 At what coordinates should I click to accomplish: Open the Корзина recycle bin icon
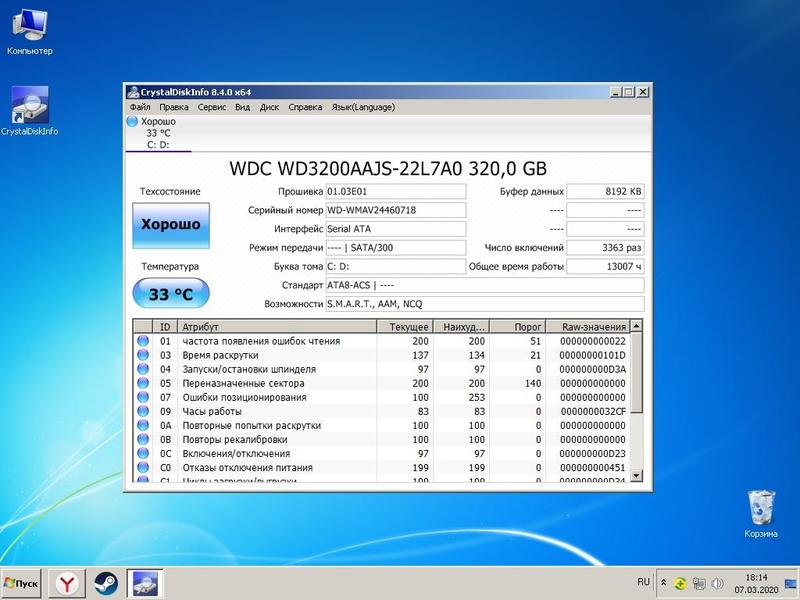[x=761, y=507]
